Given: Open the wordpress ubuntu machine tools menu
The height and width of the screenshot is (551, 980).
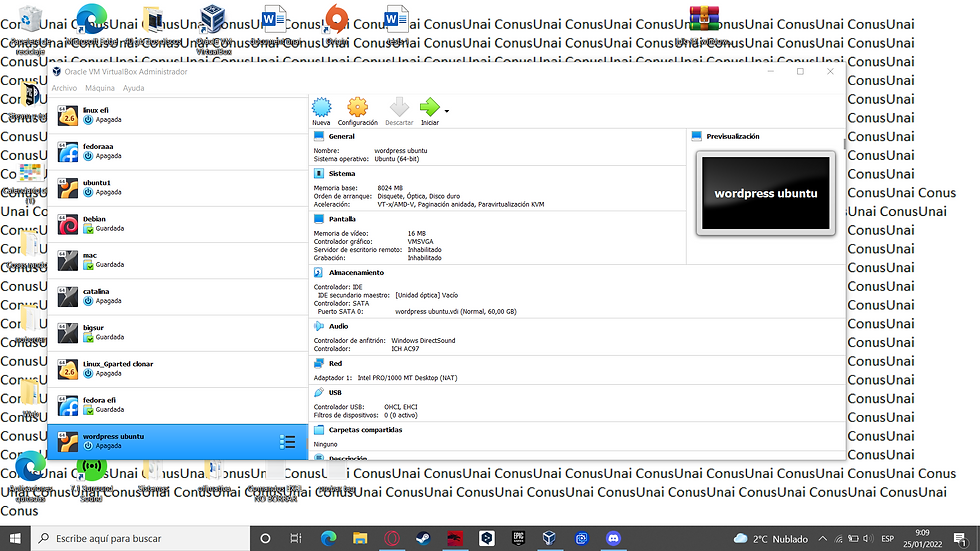Looking at the screenshot, I should coord(288,442).
